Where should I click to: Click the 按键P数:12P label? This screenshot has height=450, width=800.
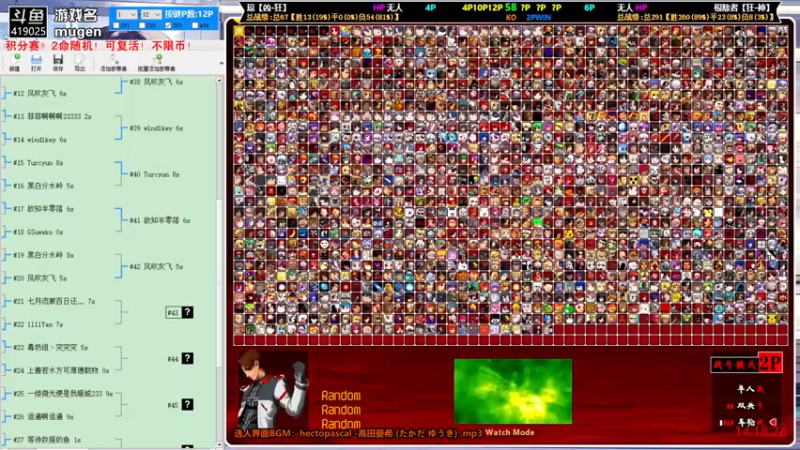(189, 14)
